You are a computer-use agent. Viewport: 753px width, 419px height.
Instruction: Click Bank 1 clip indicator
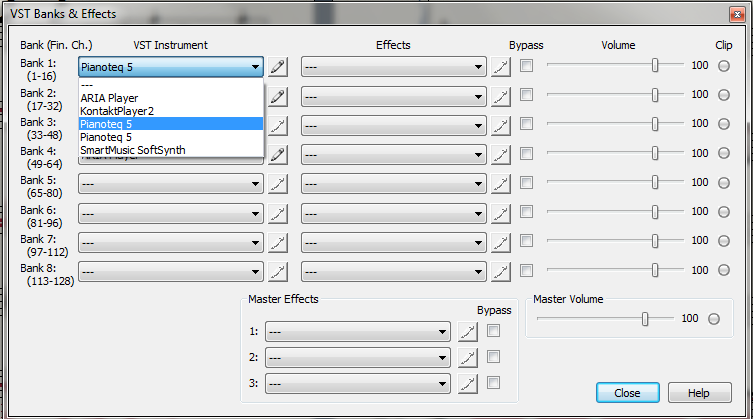tap(724, 66)
